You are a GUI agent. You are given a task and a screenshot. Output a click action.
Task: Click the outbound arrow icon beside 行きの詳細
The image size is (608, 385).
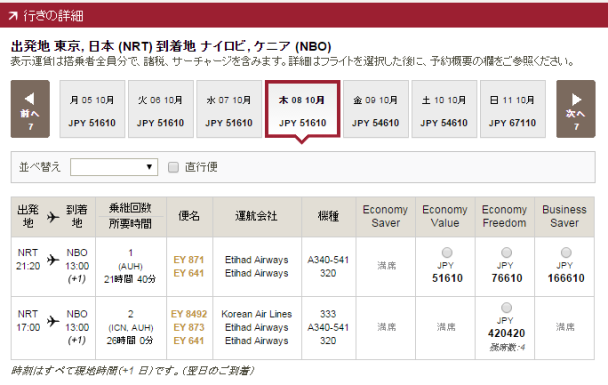click(13, 16)
